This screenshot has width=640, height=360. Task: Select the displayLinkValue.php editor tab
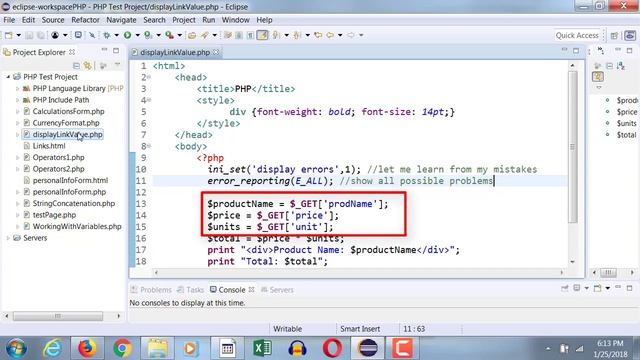[175, 52]
